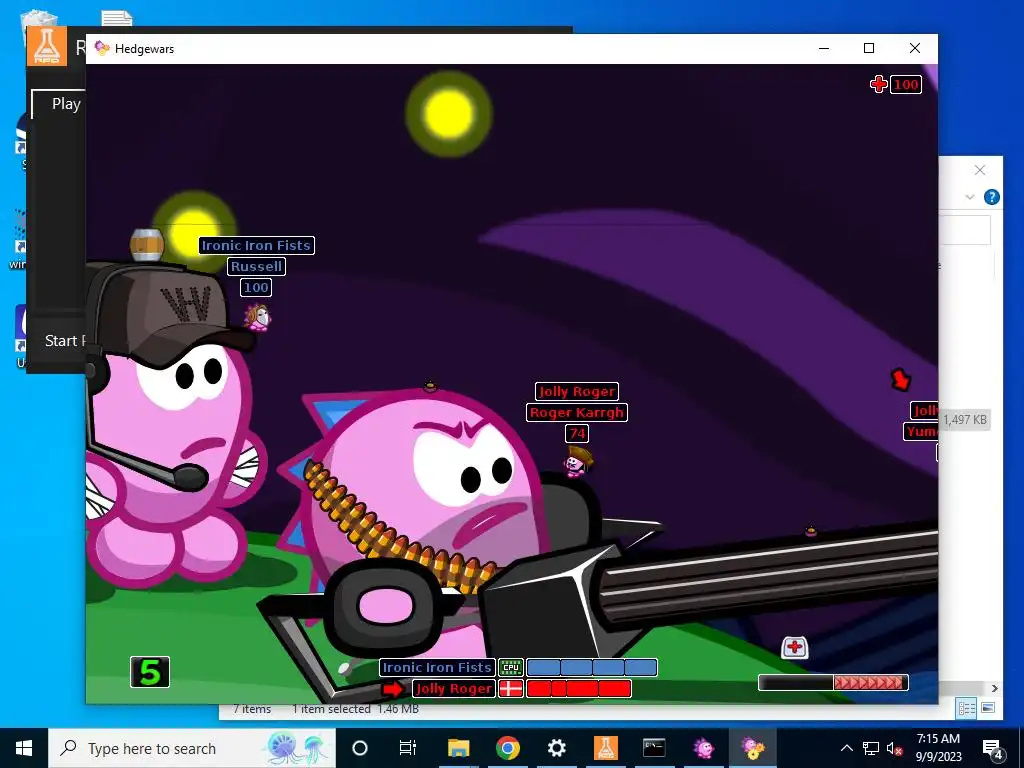Launch Google Chrome from the taskbar
1024x768 pixels.
click(x=507, y=748)
